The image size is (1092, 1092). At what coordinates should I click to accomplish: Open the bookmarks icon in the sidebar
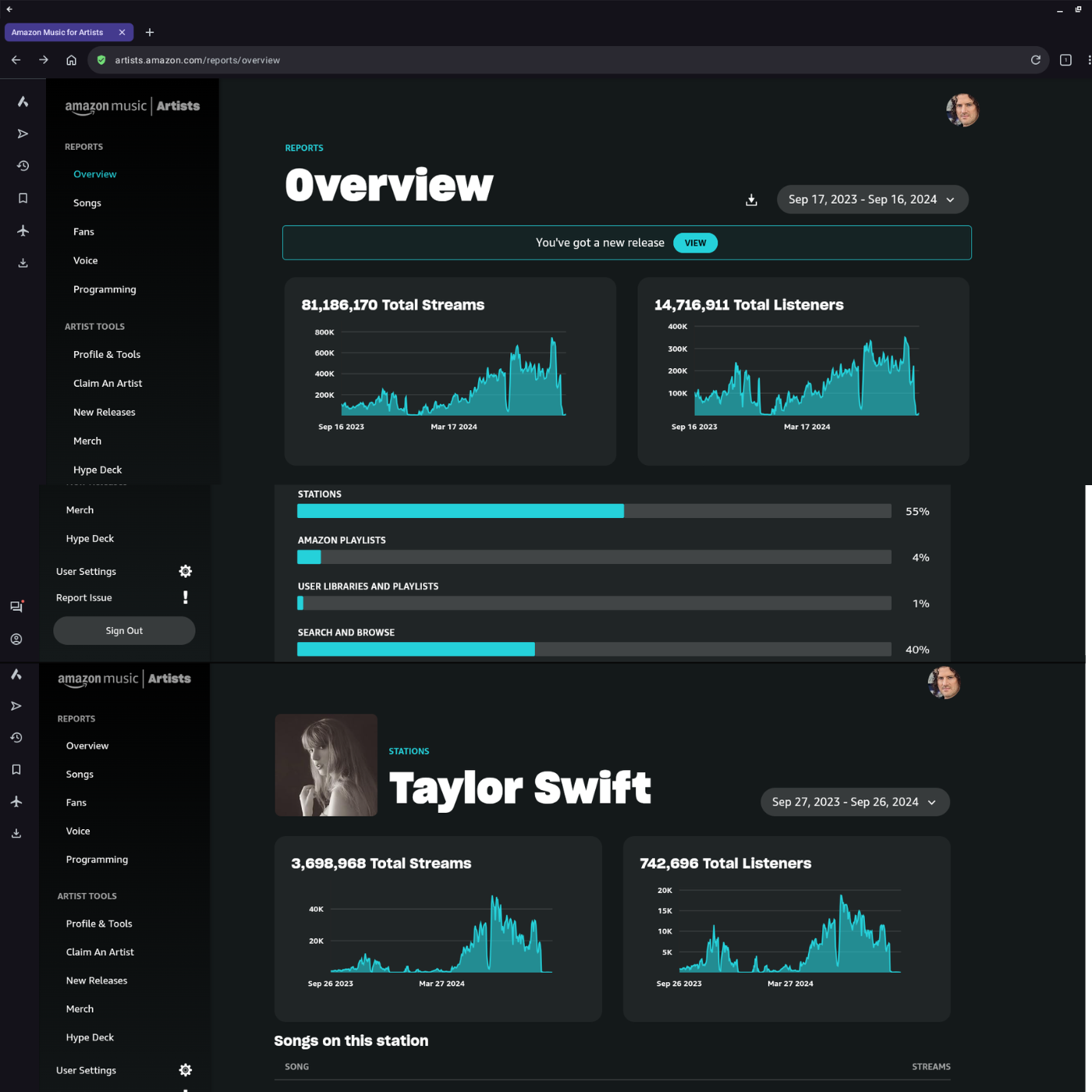tap(23, 198)
